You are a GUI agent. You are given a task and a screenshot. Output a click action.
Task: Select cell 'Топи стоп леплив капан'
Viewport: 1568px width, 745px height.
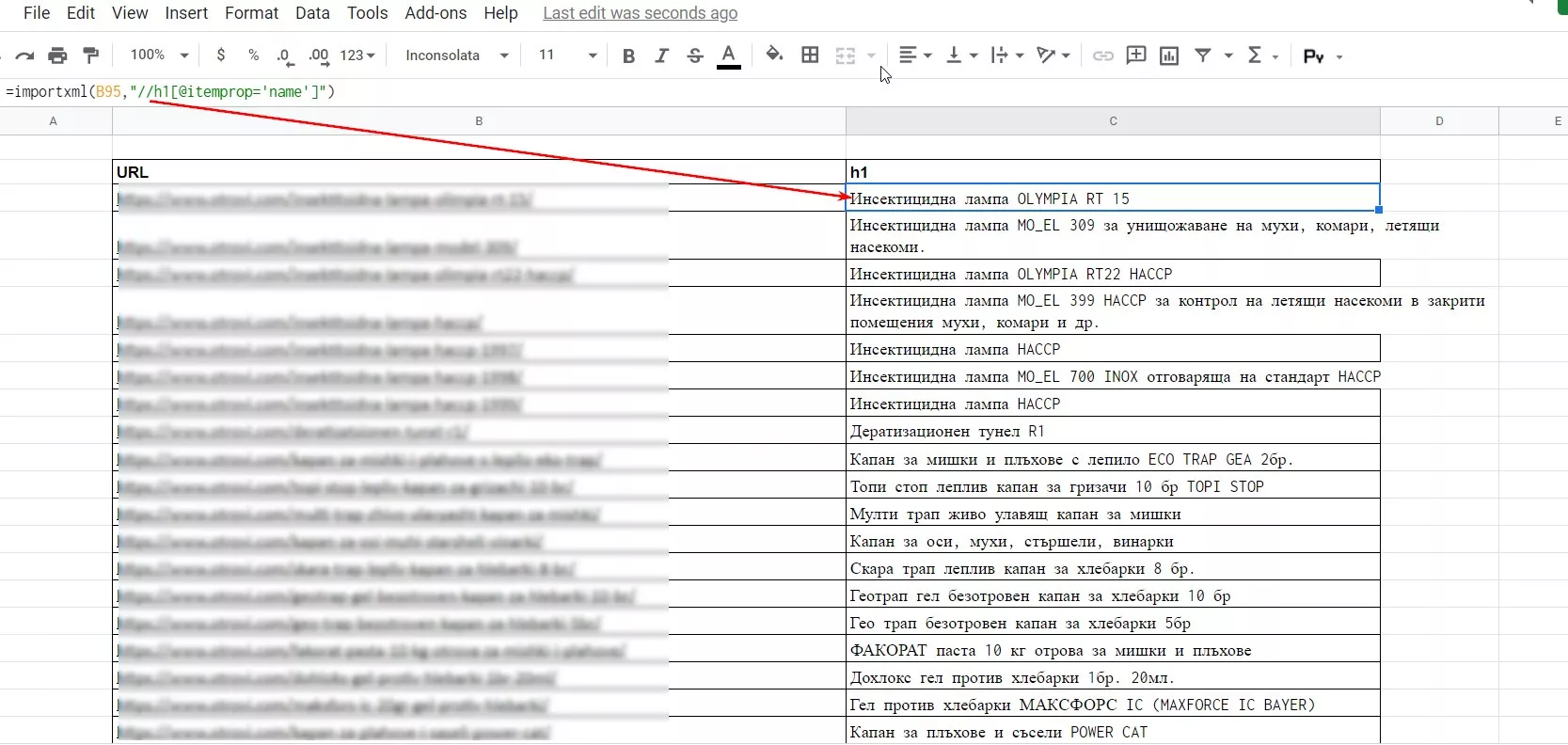pyautogui.click(x=1113, y=487)
